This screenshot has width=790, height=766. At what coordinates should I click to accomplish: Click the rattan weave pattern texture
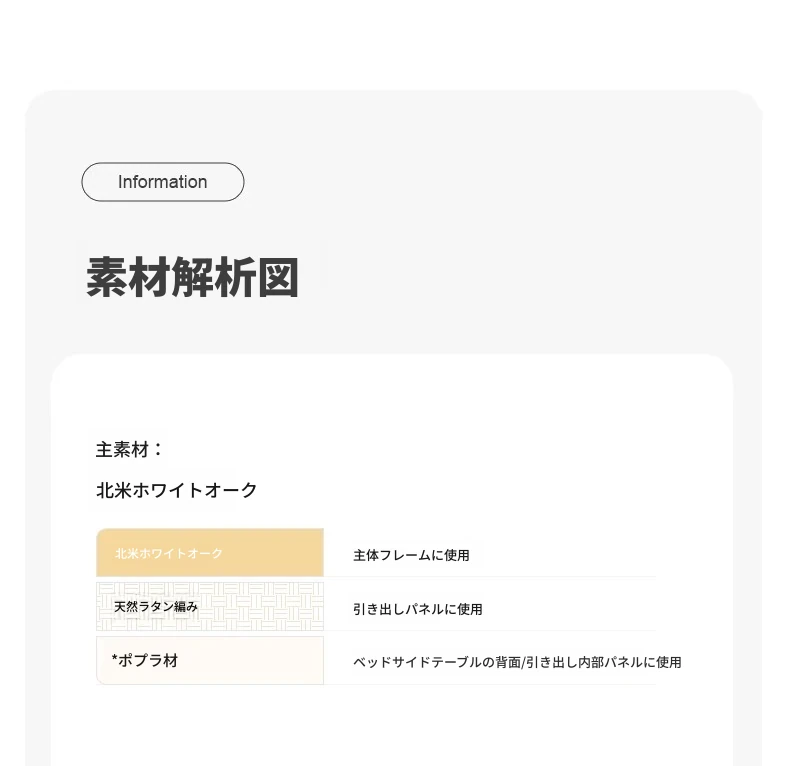[262, 606]
